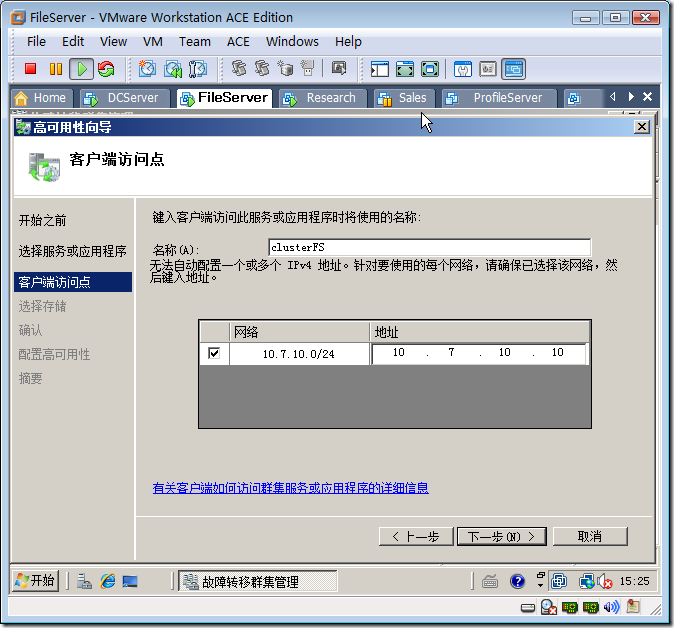Click the blue help icon in system tray
This screenshot has height=628, width=674.
[x=518, y=582]
